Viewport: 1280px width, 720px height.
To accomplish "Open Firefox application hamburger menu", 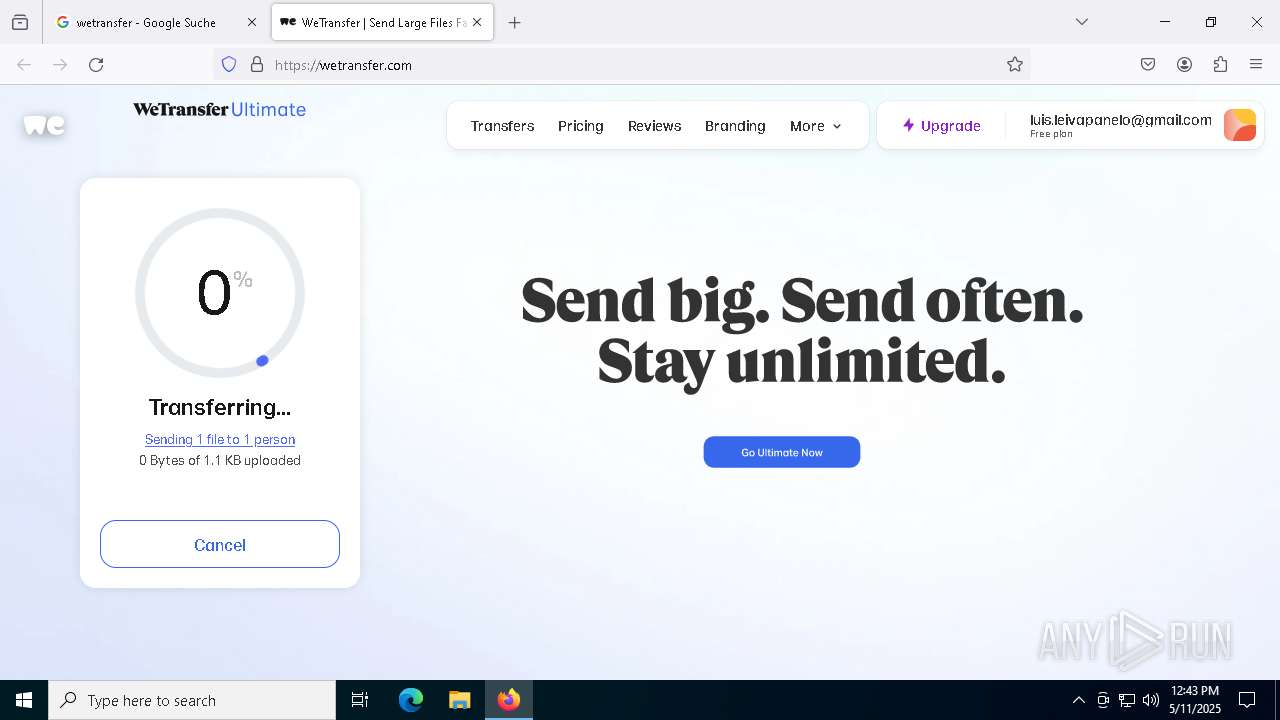I will [1256, 65].
